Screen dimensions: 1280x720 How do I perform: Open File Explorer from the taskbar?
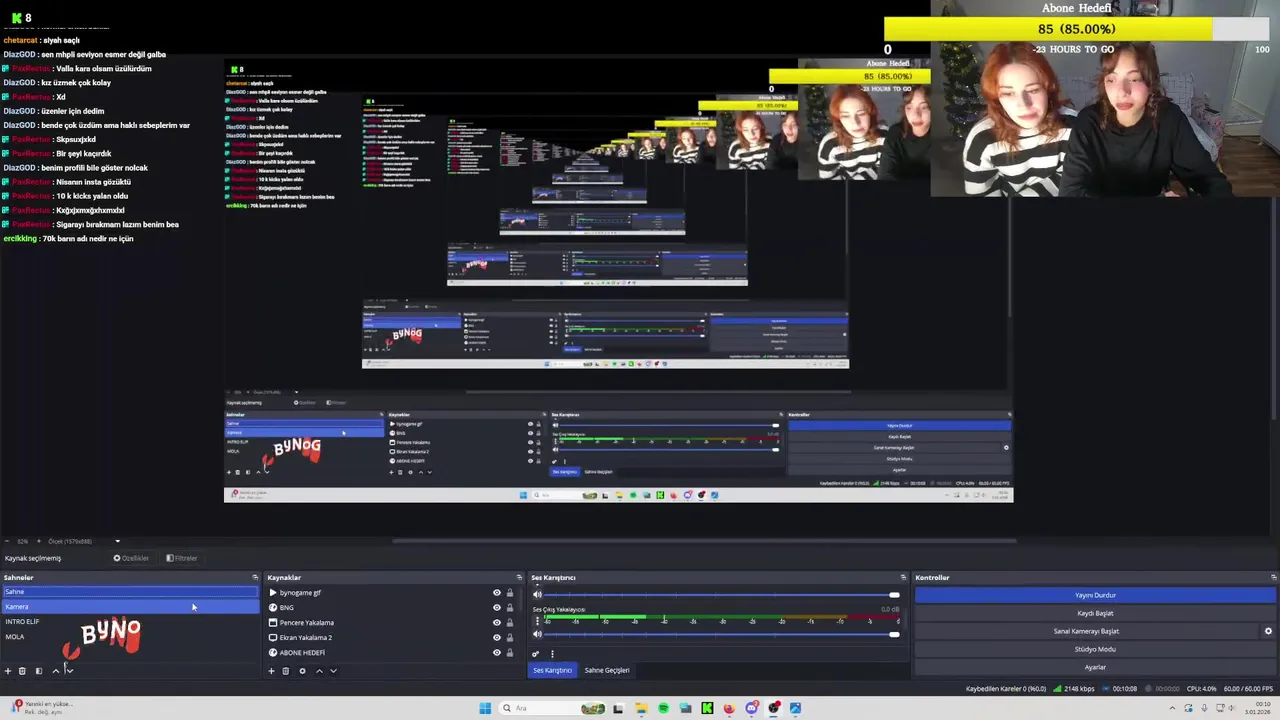point(641,708)
